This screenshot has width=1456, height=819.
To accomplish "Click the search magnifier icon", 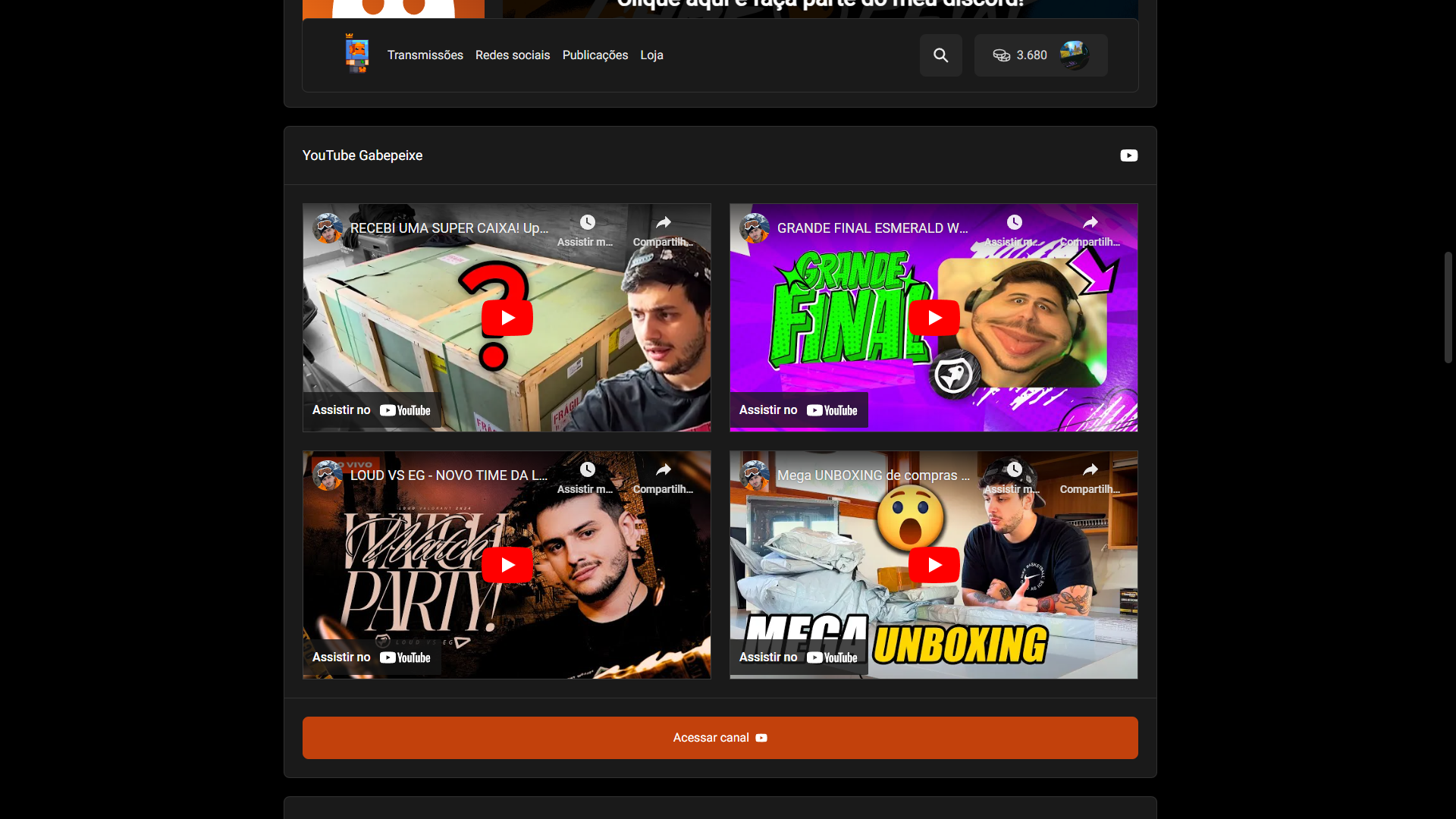I will [x=940, y=55].
